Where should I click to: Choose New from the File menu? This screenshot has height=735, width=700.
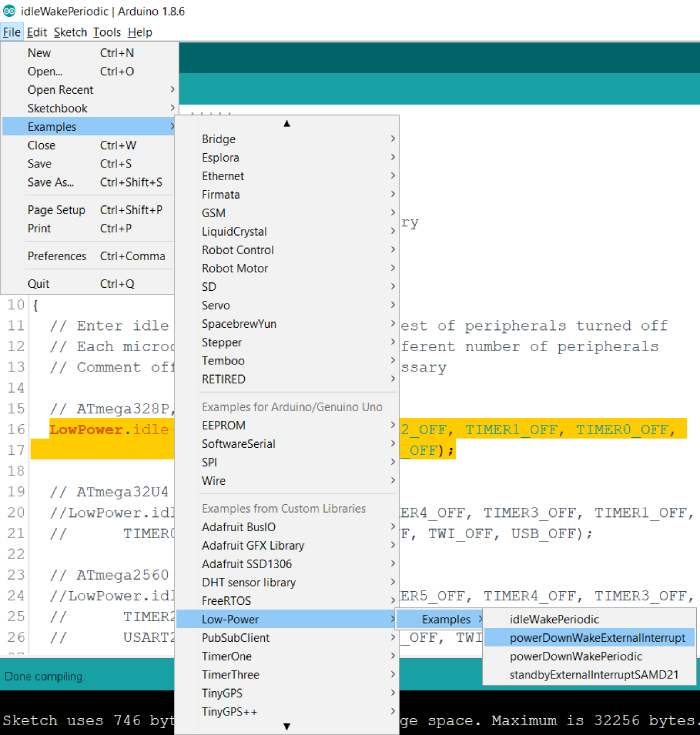click(89, 53)
